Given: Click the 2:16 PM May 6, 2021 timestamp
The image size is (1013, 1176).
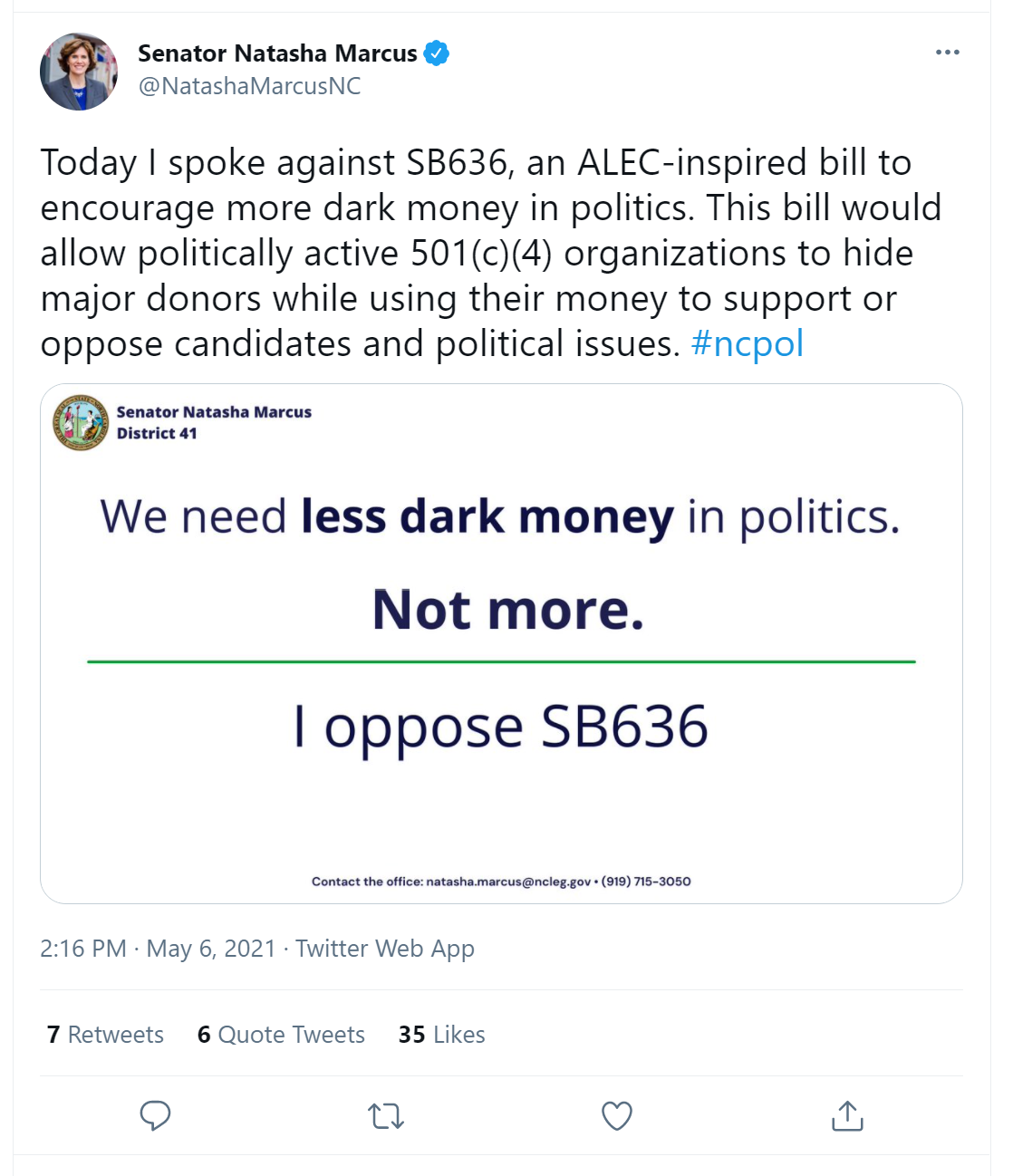Looking at the screenshot, I should click(x=158, y=949).
